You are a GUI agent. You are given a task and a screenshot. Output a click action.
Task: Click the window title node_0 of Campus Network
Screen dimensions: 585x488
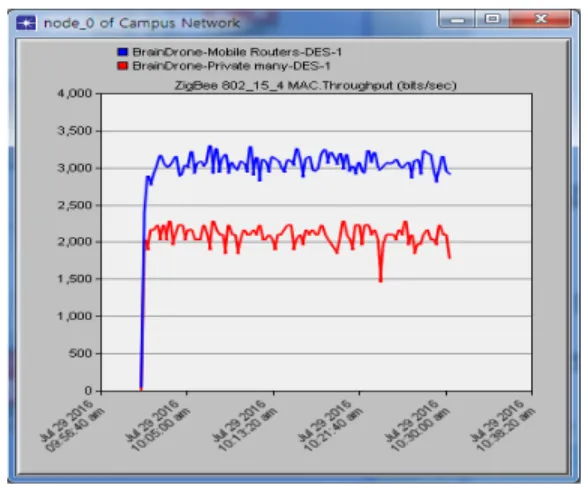[141, 23]
